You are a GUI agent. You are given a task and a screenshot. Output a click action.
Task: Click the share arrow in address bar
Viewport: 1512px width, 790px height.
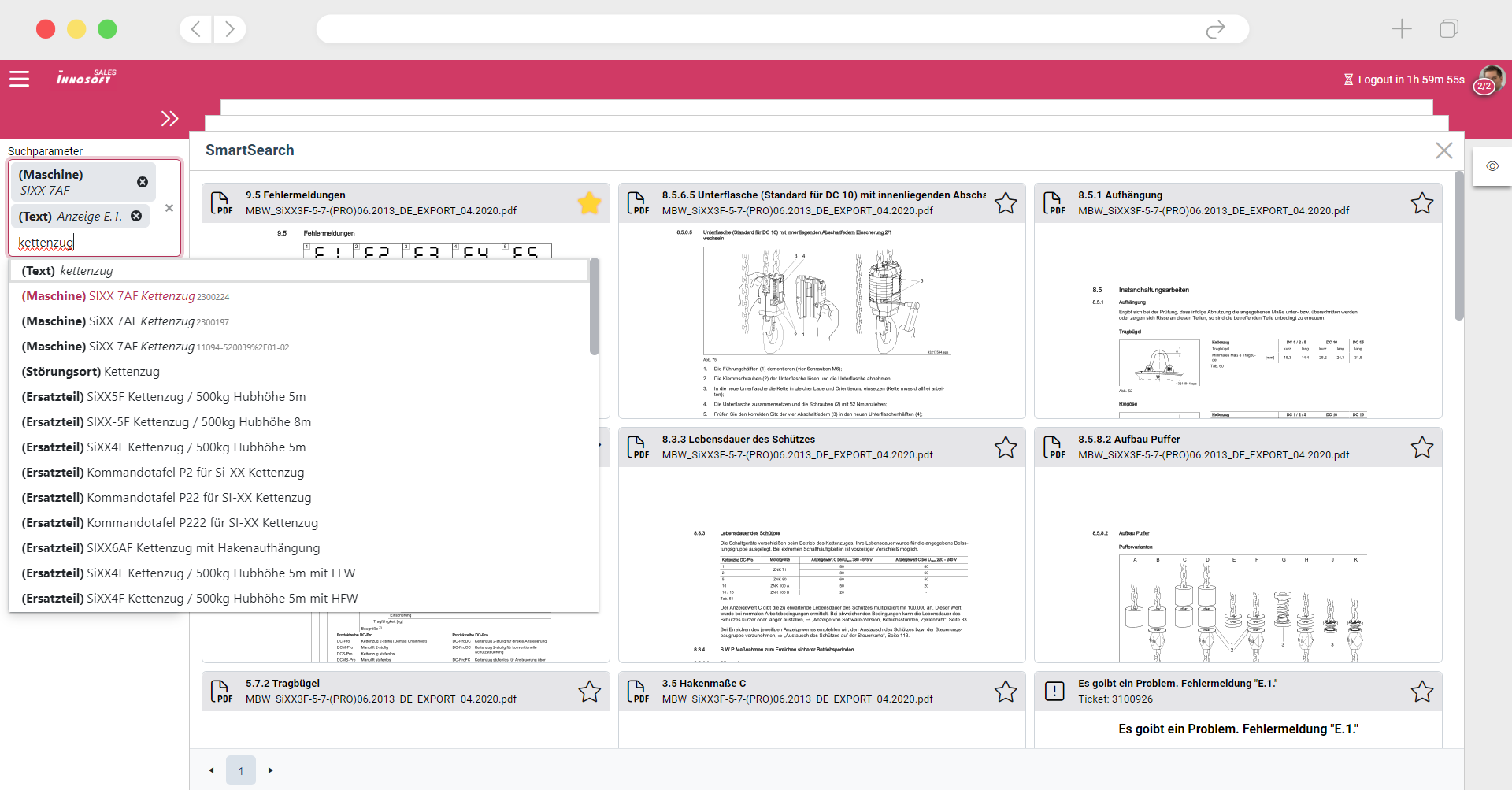pyautogui.click(x=1216, y=29)
